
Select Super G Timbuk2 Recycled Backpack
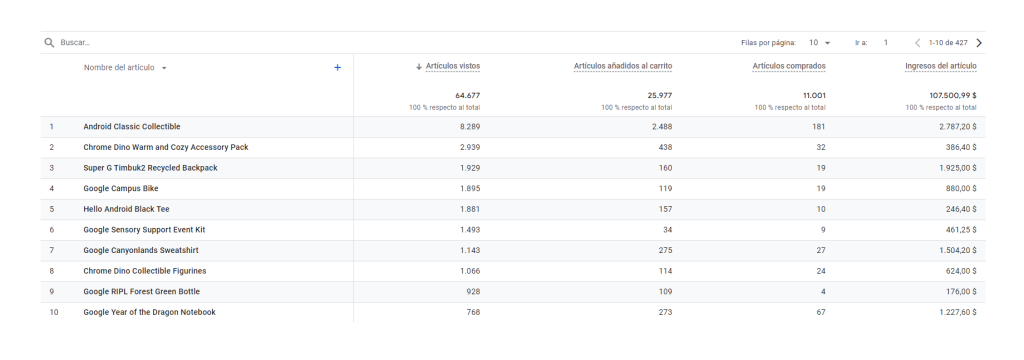pos(150,168)
